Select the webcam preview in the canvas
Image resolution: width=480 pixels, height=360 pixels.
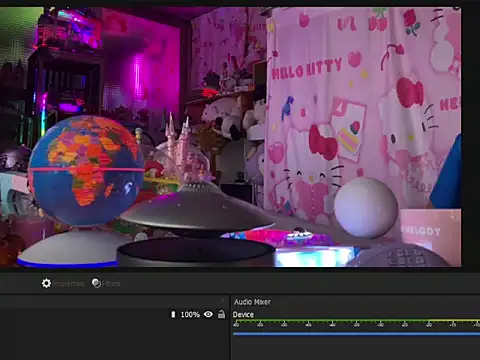coord(230,137)
